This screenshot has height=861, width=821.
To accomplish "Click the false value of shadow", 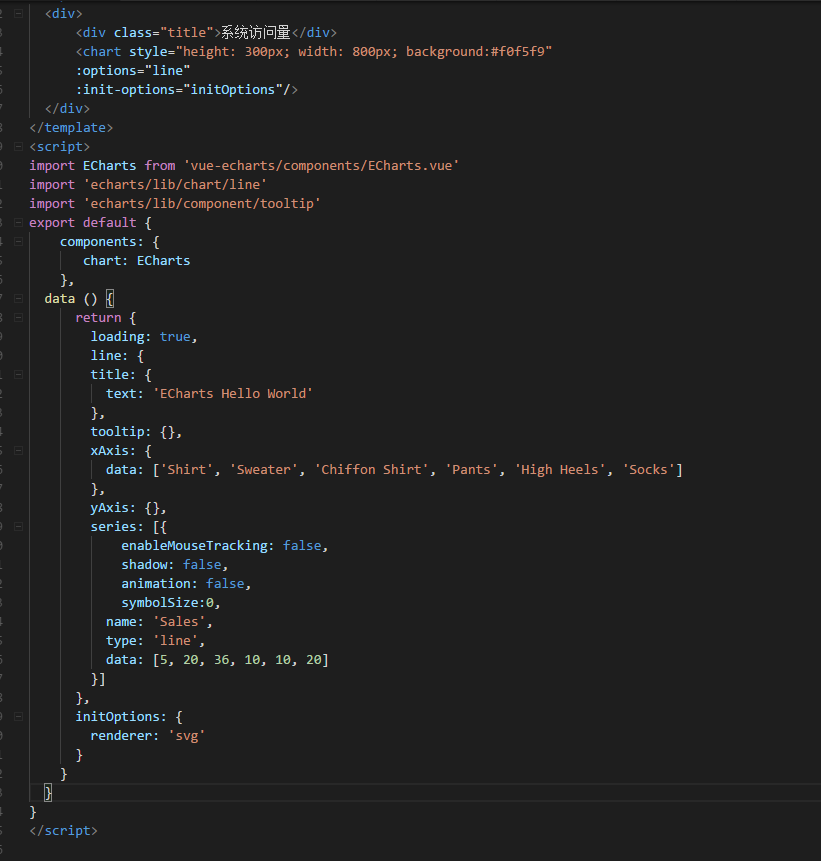I will click(x=202, y=564).
